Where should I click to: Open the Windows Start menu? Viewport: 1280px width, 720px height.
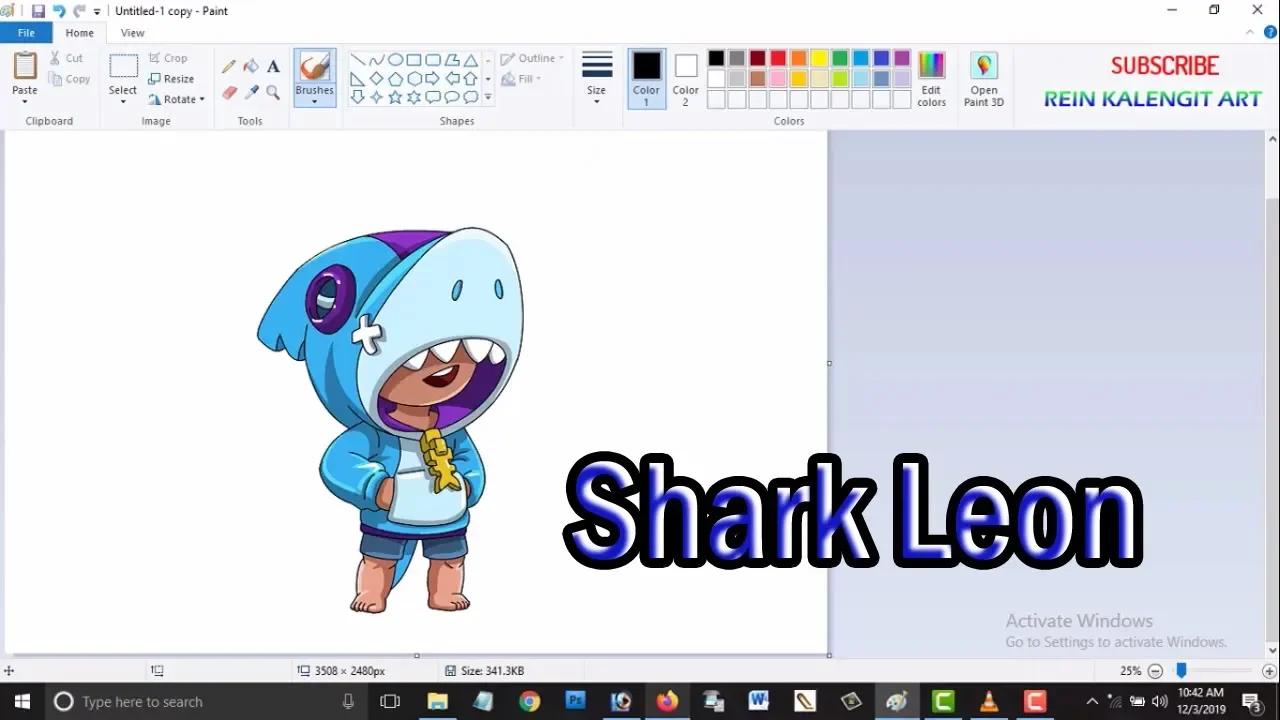22,701
